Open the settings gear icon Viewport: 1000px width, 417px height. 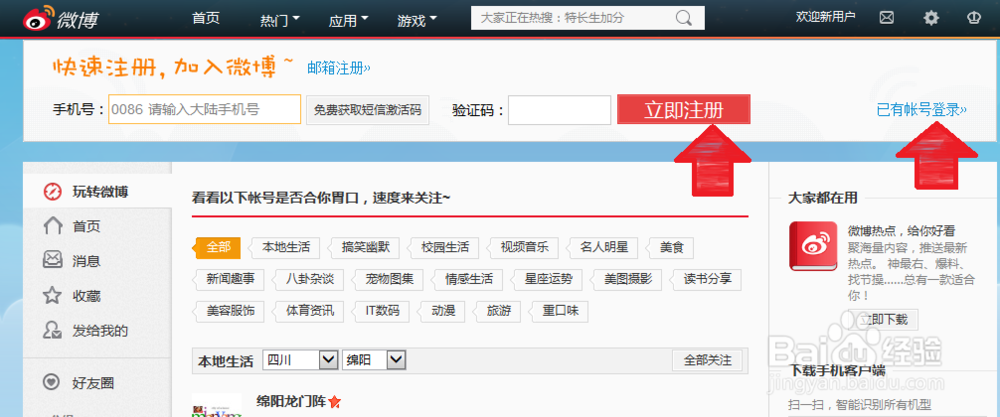(931, 18)
